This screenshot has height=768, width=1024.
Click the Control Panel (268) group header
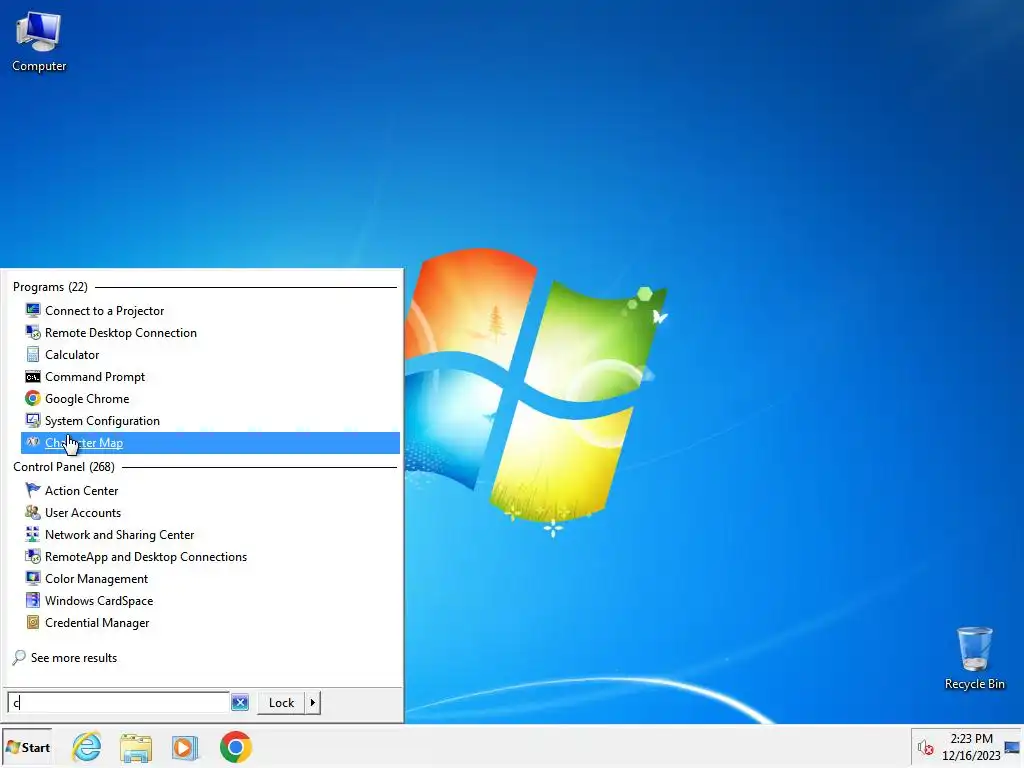[64, 466]
